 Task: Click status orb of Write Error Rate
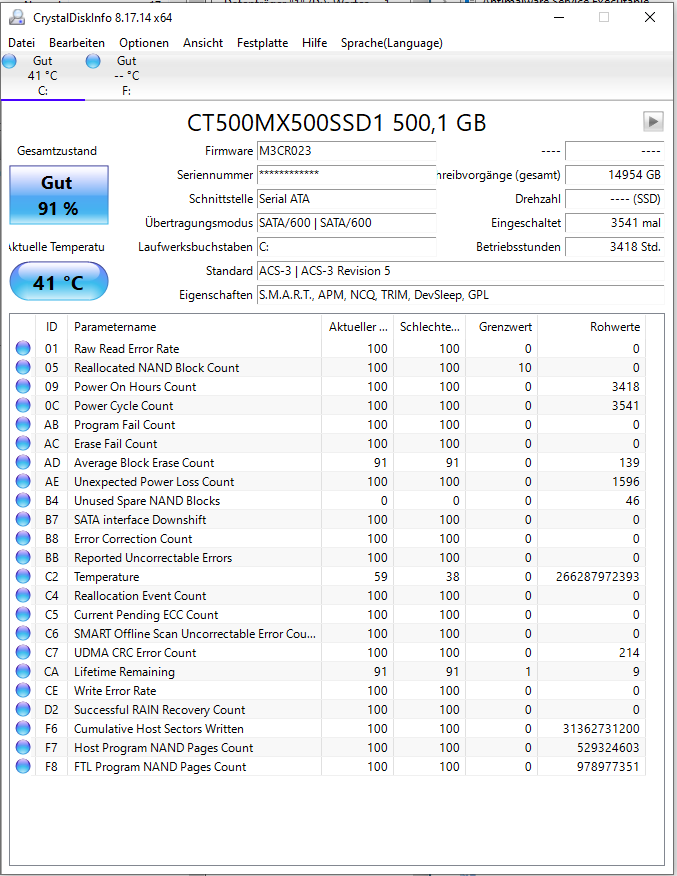[23, 691]
